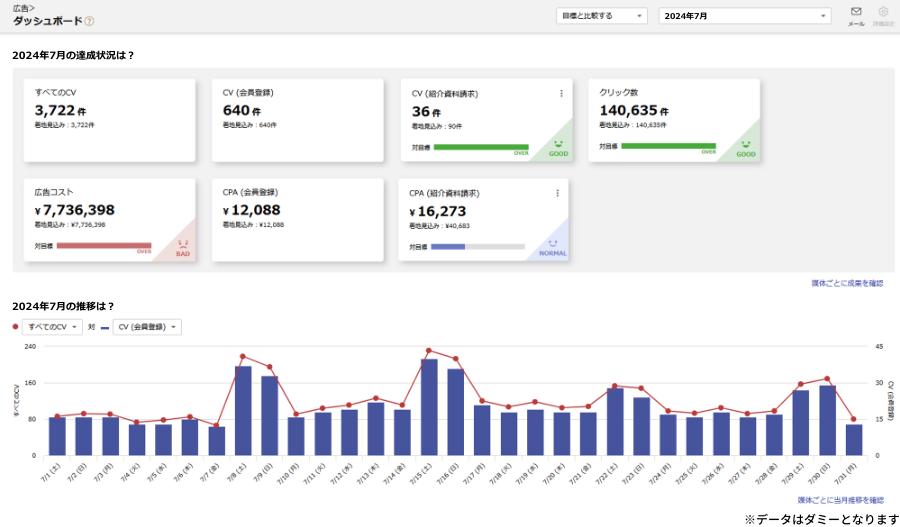Follow the 媒体ごとに当月推移を確認 link
The height and width of the screenshot is (527, 900).
pos(840,500)
